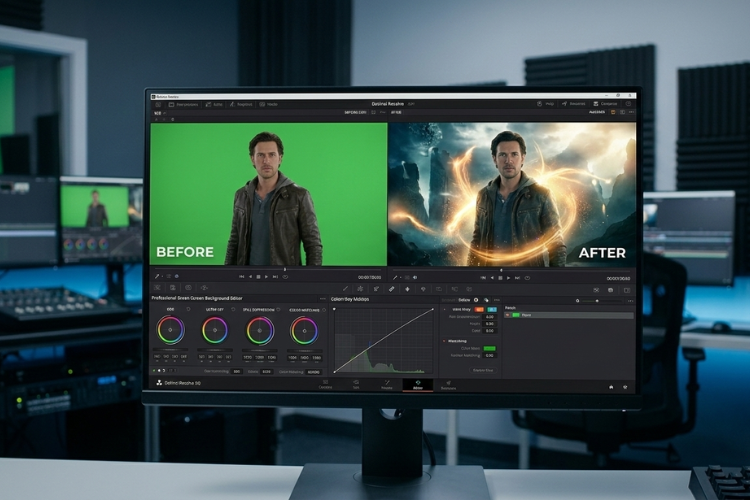Screen dimensions: 750x500
Task: Click the Help button in the top toolbar
Action: pyautogui.click(x=549, y=104)
